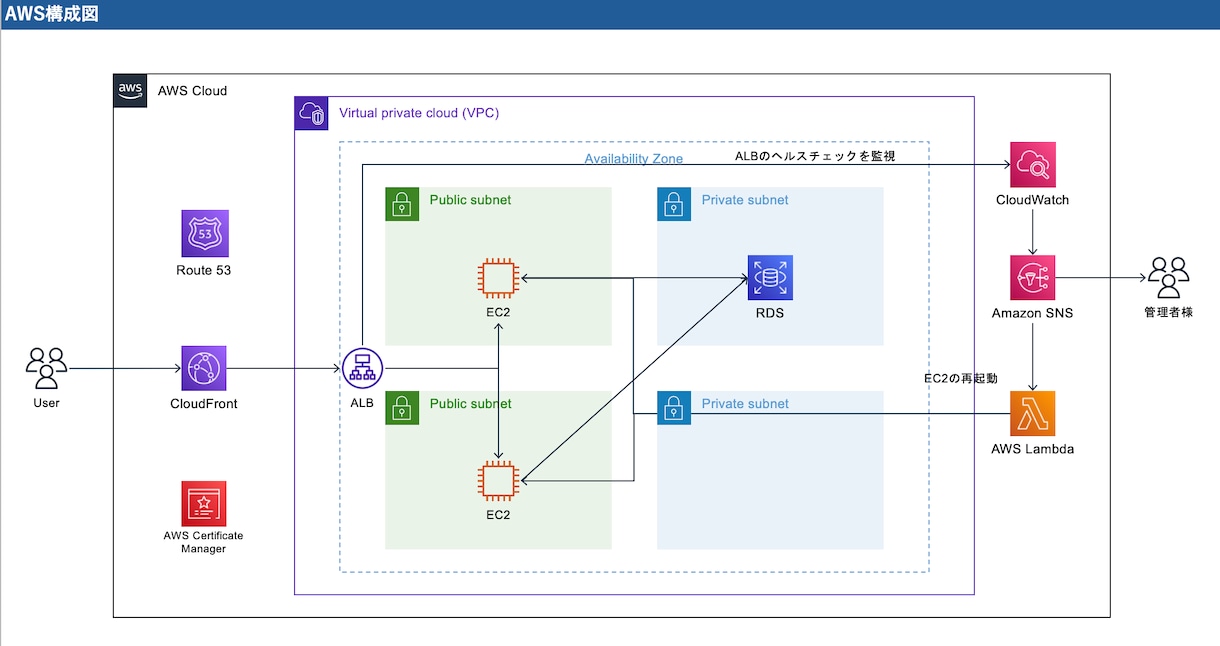This screenshot has width=1220, height=646.
Task: Click the Amazon SNS text label
Action: pos(1033,313)
